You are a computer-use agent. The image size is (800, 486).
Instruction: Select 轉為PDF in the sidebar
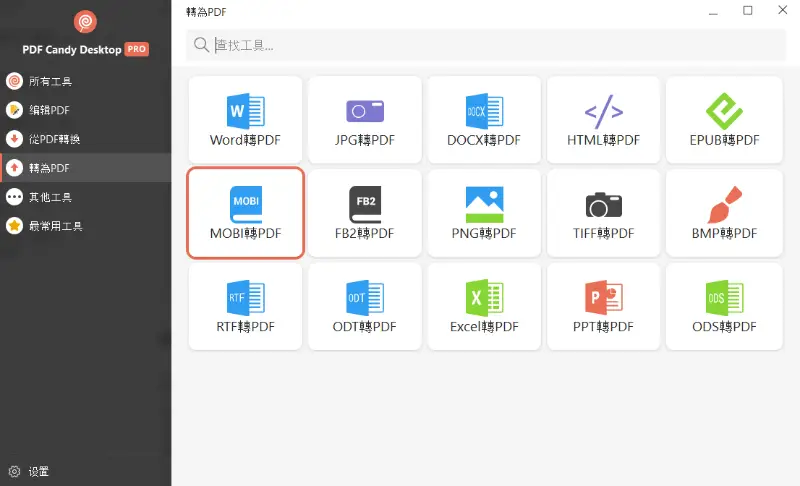pyautogui.click(x=86, y=168)
